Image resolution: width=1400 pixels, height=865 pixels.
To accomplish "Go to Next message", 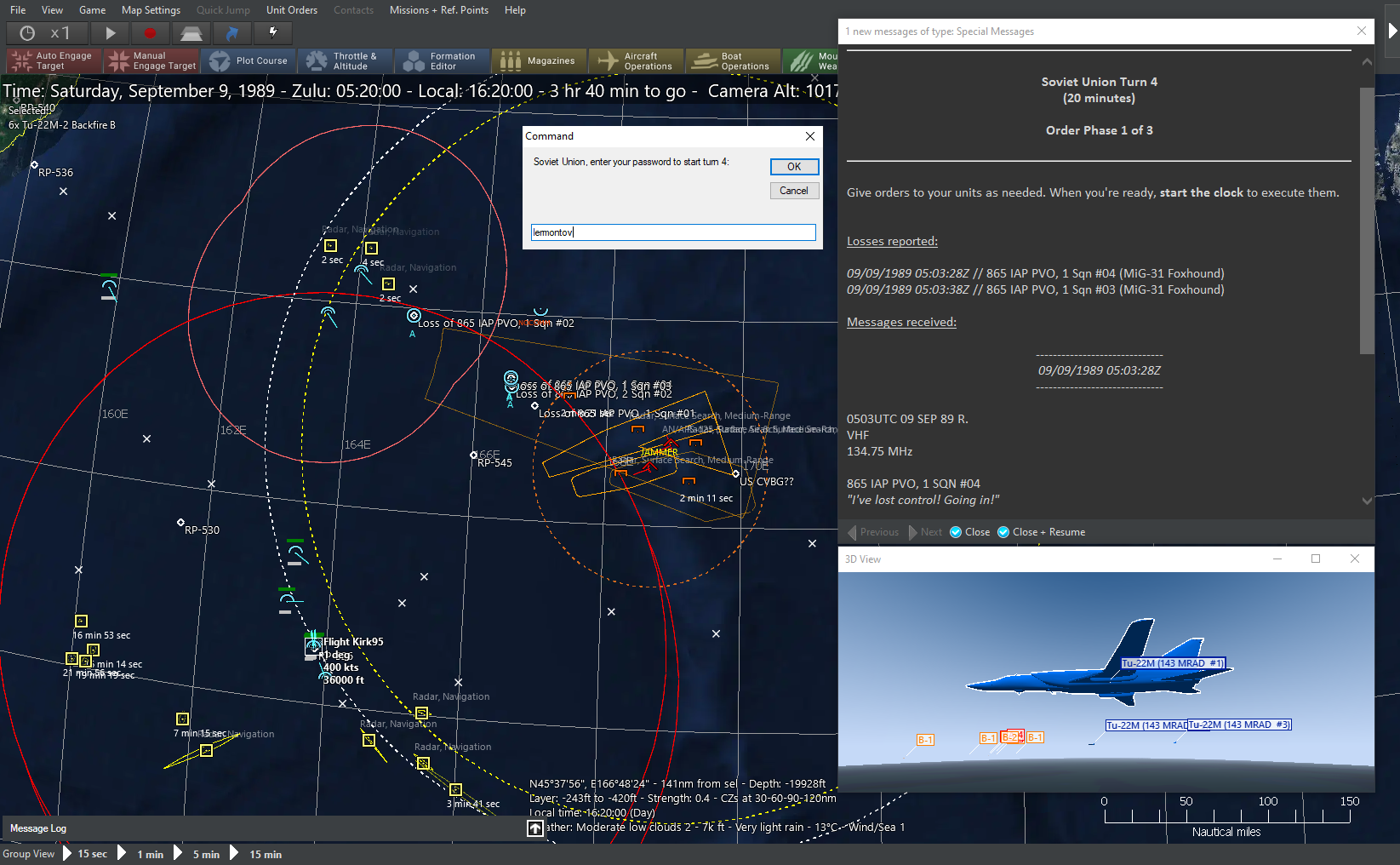I will 926,532.
